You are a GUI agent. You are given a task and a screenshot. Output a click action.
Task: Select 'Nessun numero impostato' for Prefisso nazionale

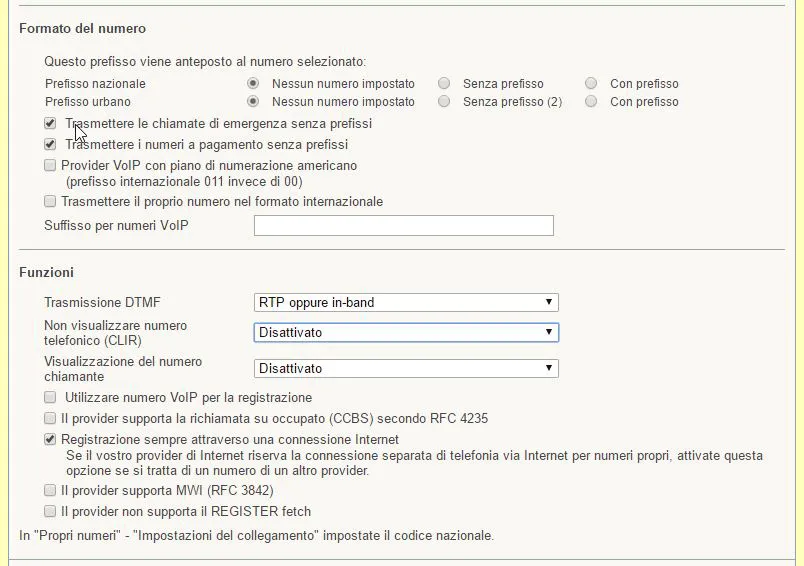pyautogui.click(x=253, y=84)
